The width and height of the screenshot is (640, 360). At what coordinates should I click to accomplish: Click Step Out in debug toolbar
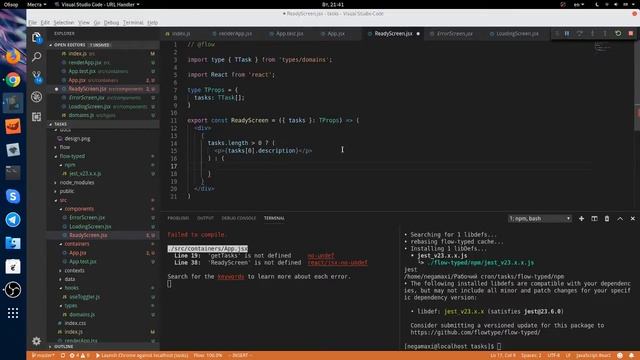605,33
